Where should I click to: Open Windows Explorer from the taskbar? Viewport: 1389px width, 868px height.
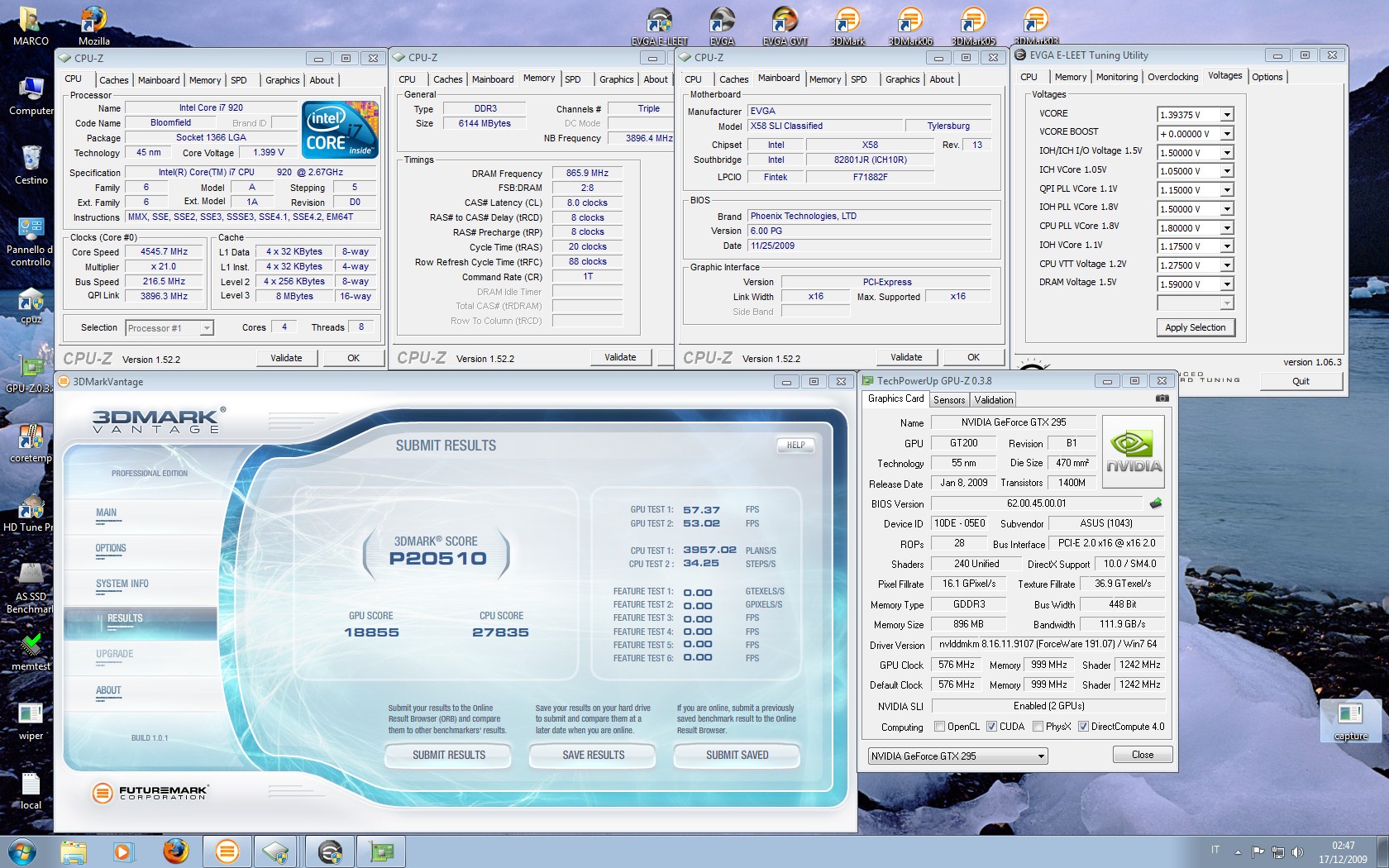click(x=74, y=851)
